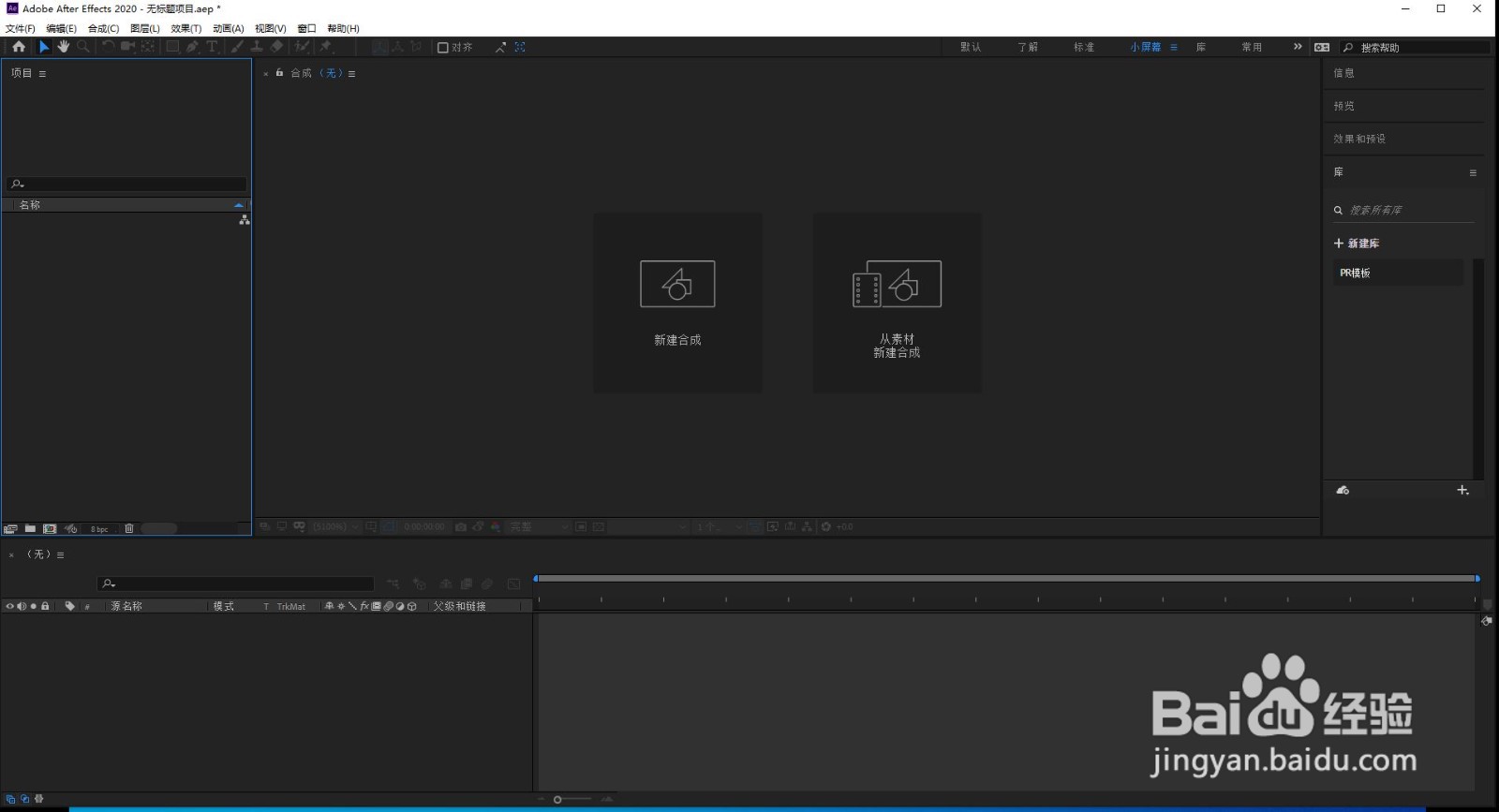
Task: Select the Pen tool
Action: [192, 46]
